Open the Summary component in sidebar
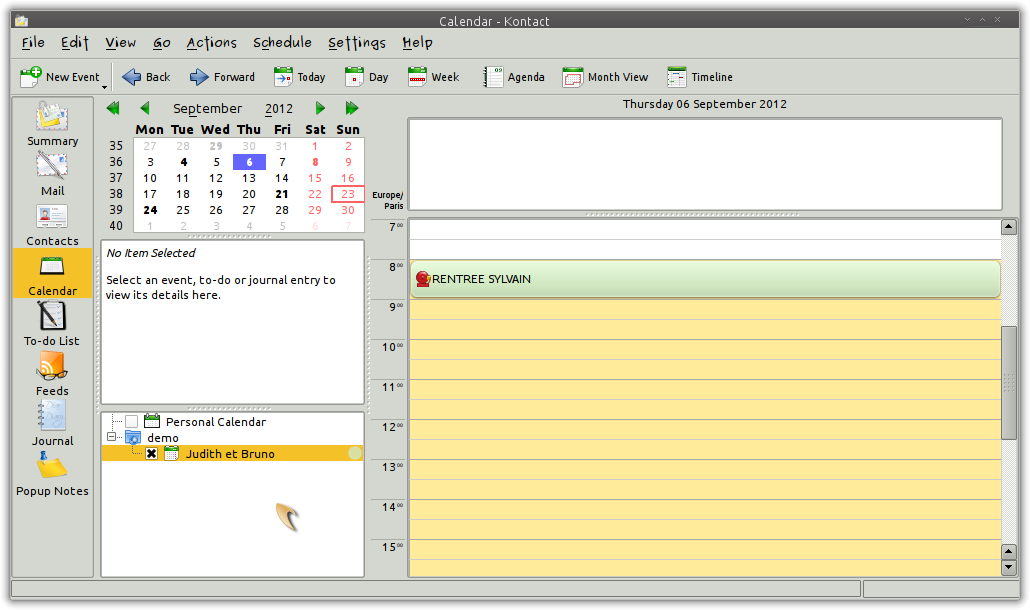Screen dimensions: 1030x610 click(53, 124)
